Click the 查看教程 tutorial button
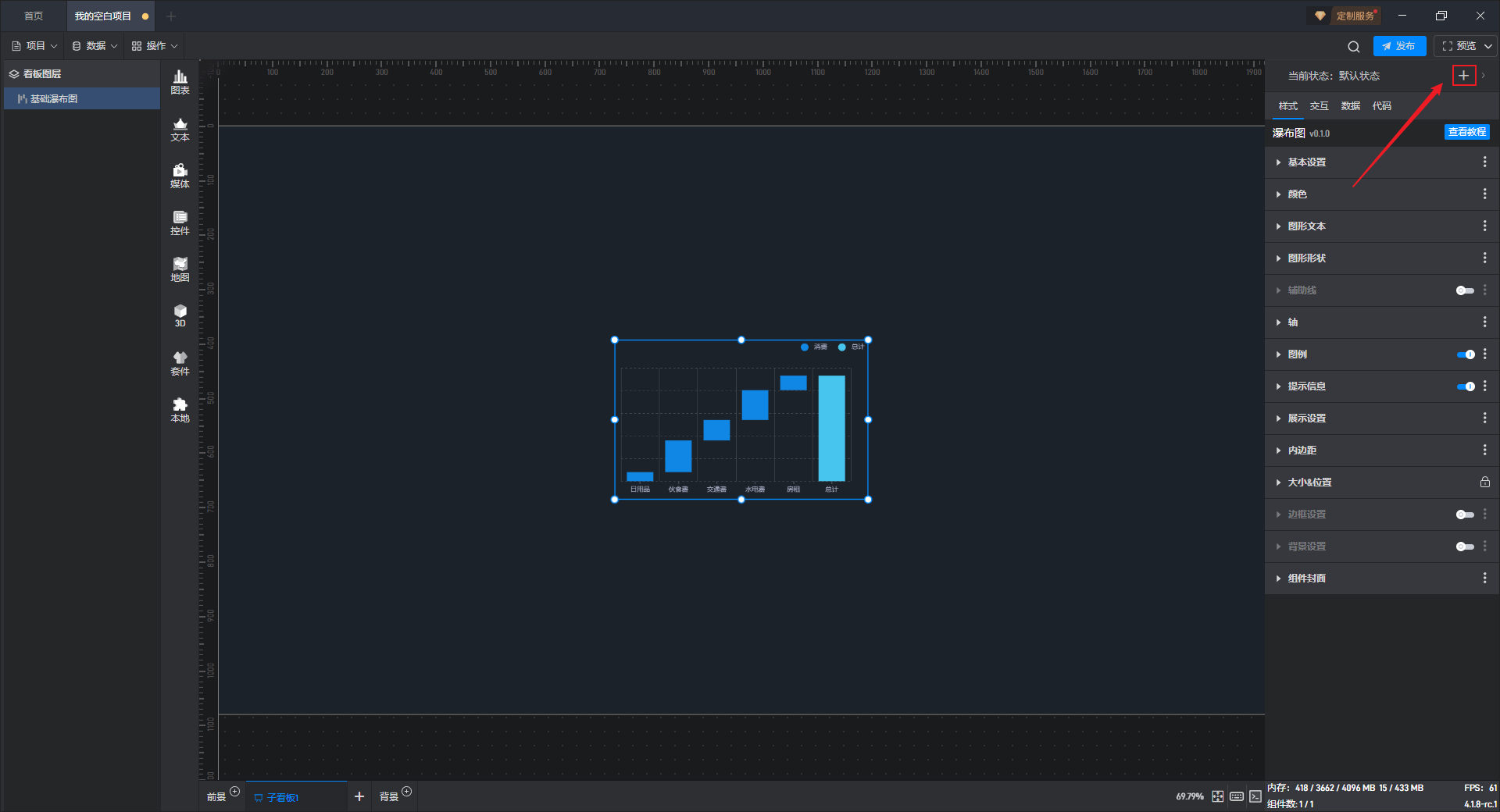This screenshot has width=1500, height=812. tap(1466, 132)
